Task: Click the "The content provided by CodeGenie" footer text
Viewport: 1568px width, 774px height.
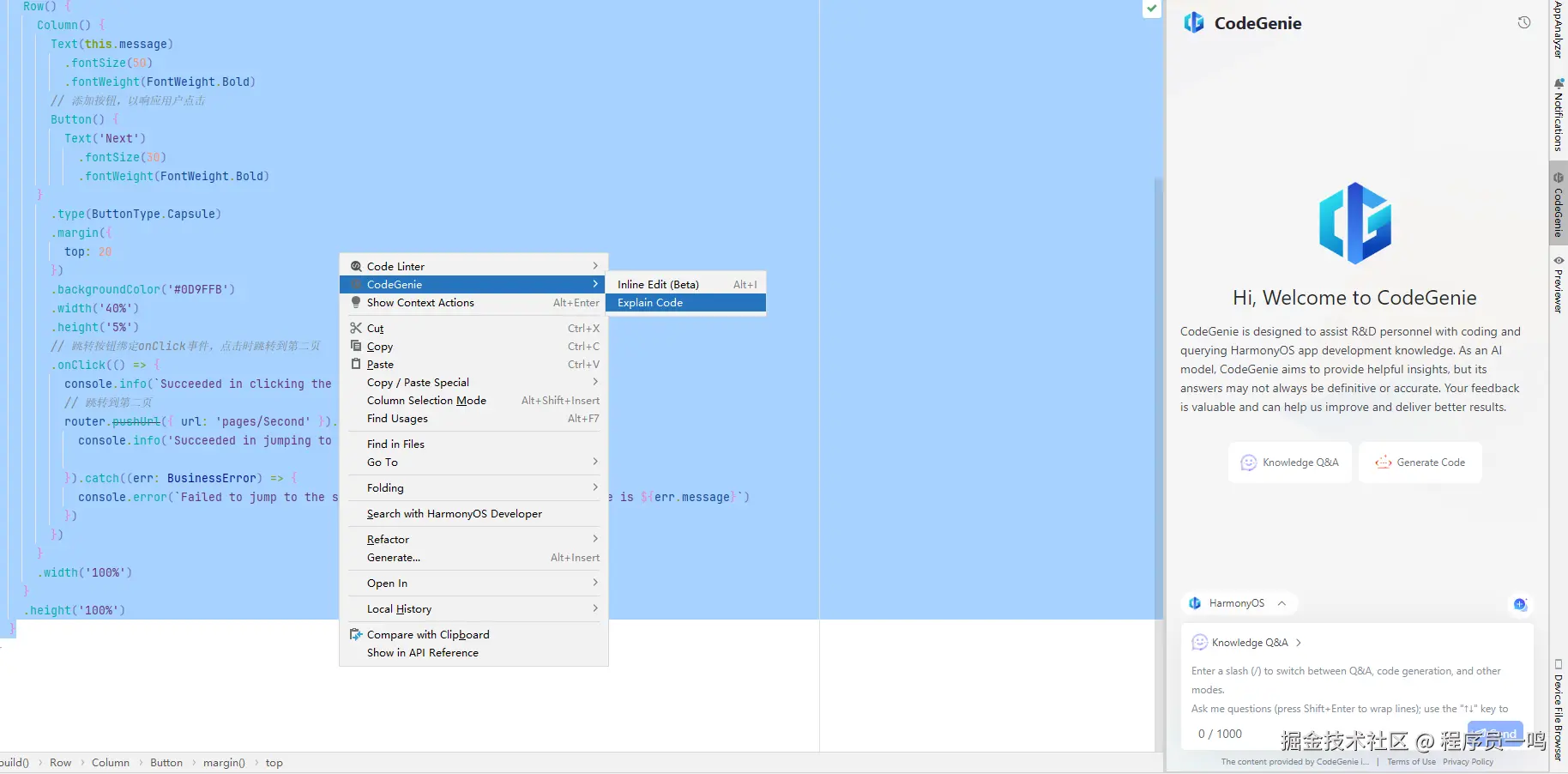Action: click(1294, 762)
